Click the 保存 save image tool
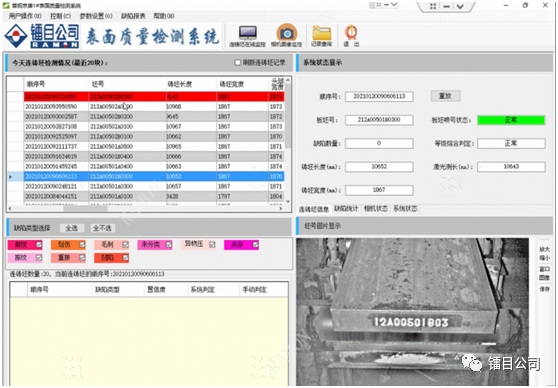 (x=544, y=289)
